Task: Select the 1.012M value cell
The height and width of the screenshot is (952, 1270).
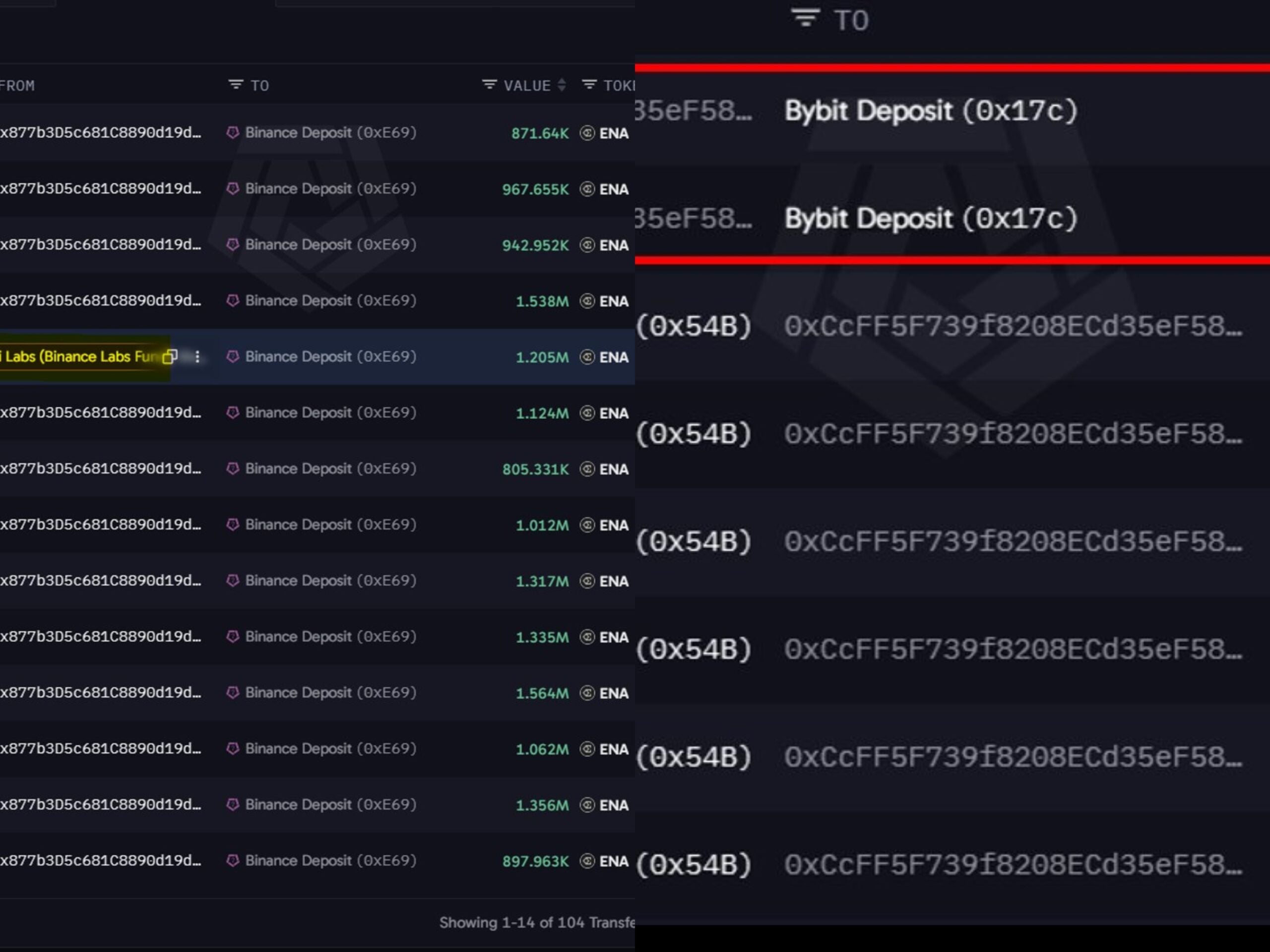Action: tap(542, 525)
